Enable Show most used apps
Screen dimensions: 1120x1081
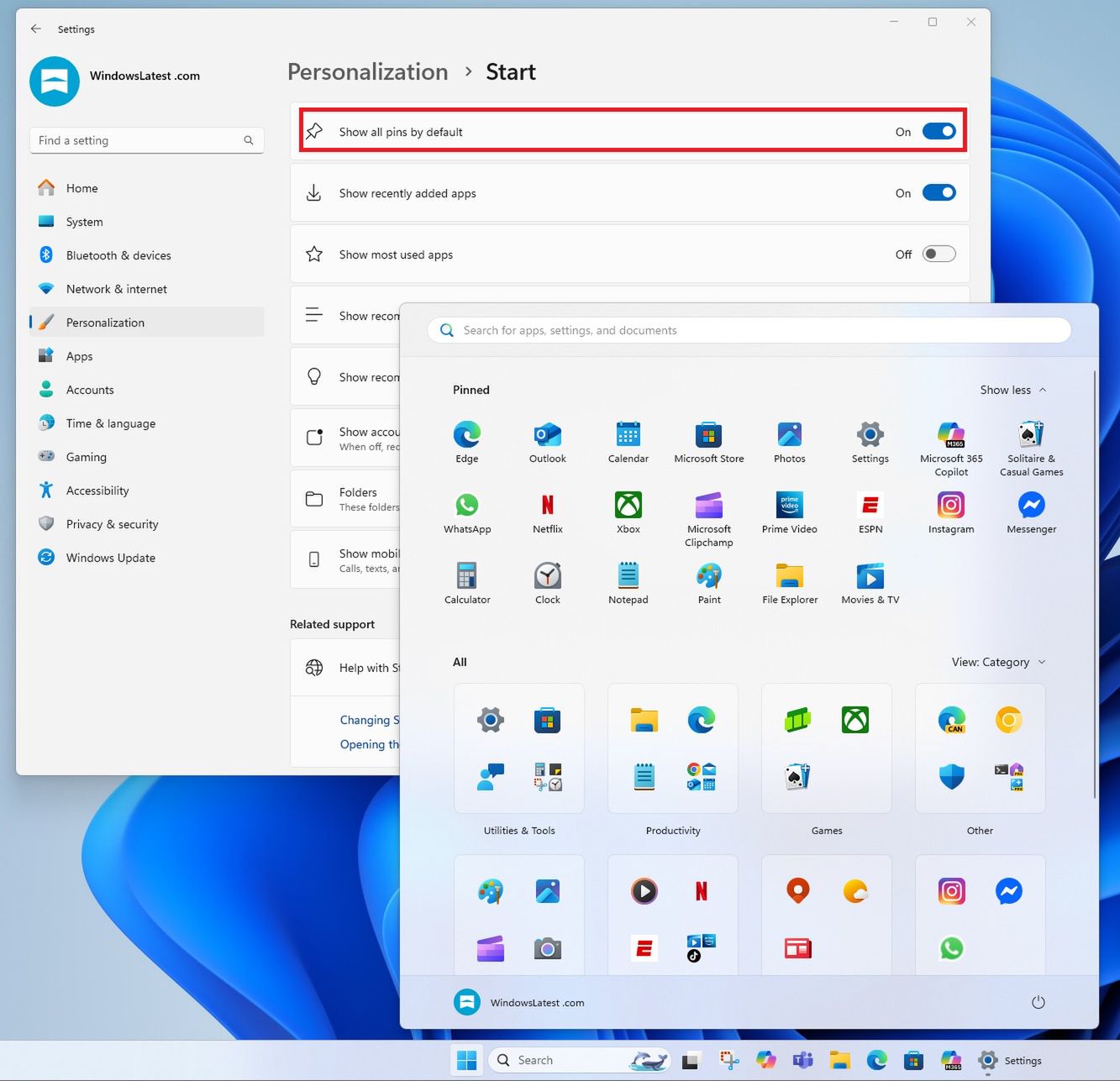click(939, 254)
